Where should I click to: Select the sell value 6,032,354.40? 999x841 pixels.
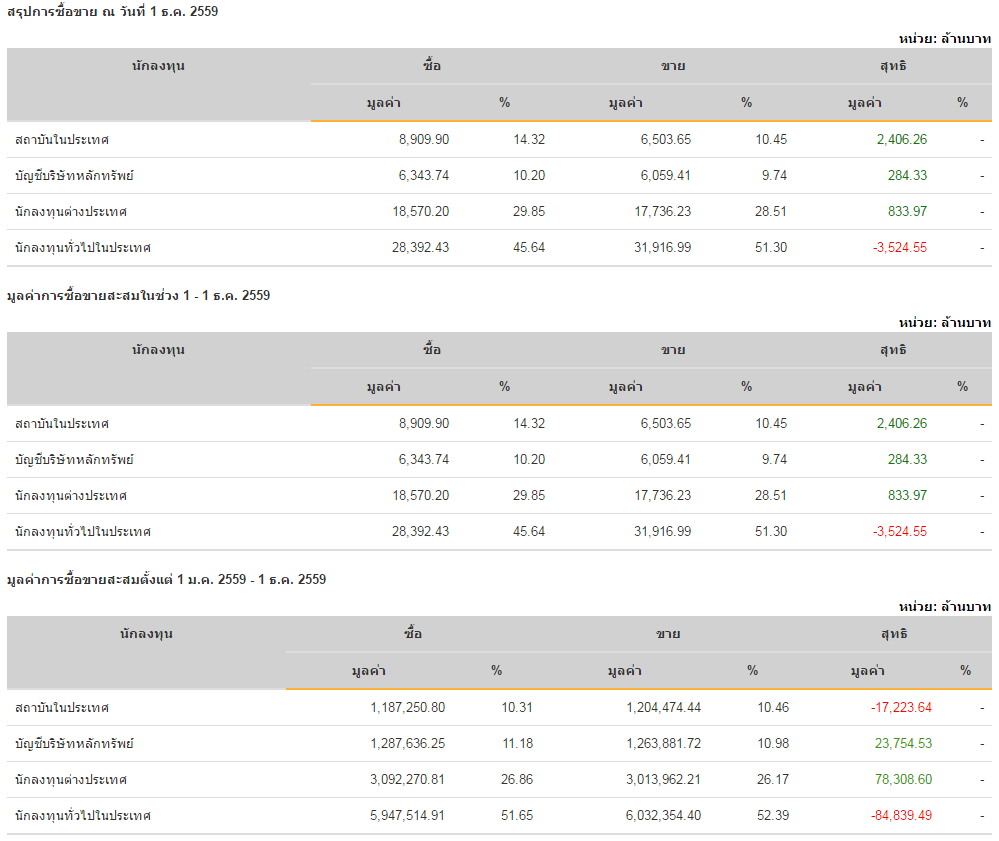(663, 816)
